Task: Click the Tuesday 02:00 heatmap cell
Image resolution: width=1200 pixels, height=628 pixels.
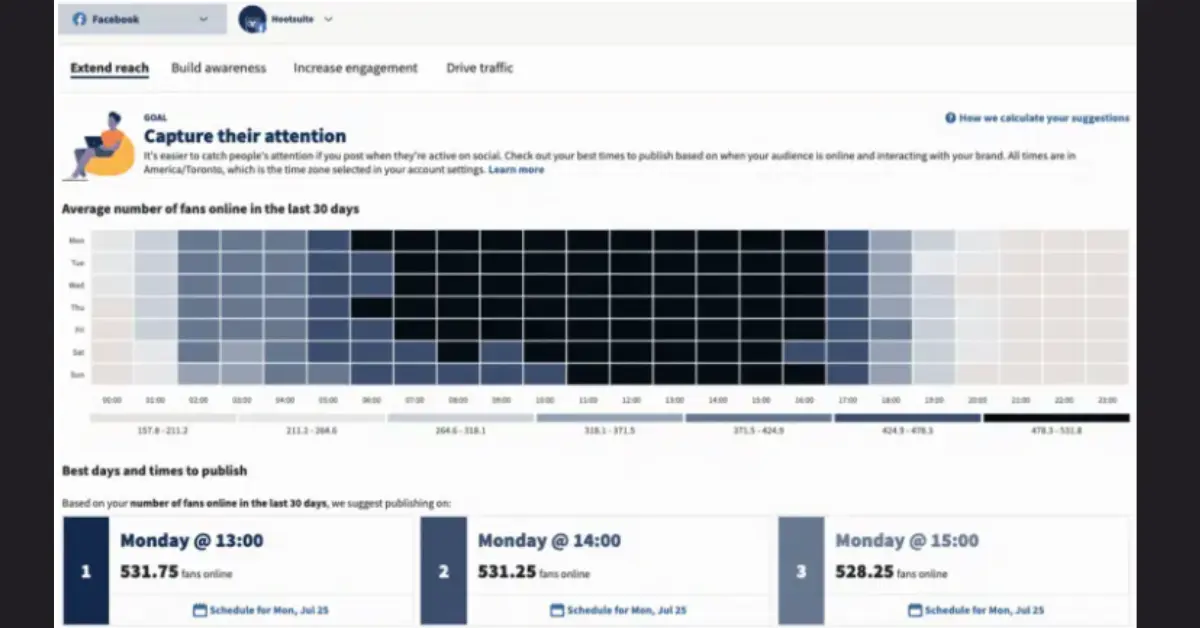Action: (199, 263)
